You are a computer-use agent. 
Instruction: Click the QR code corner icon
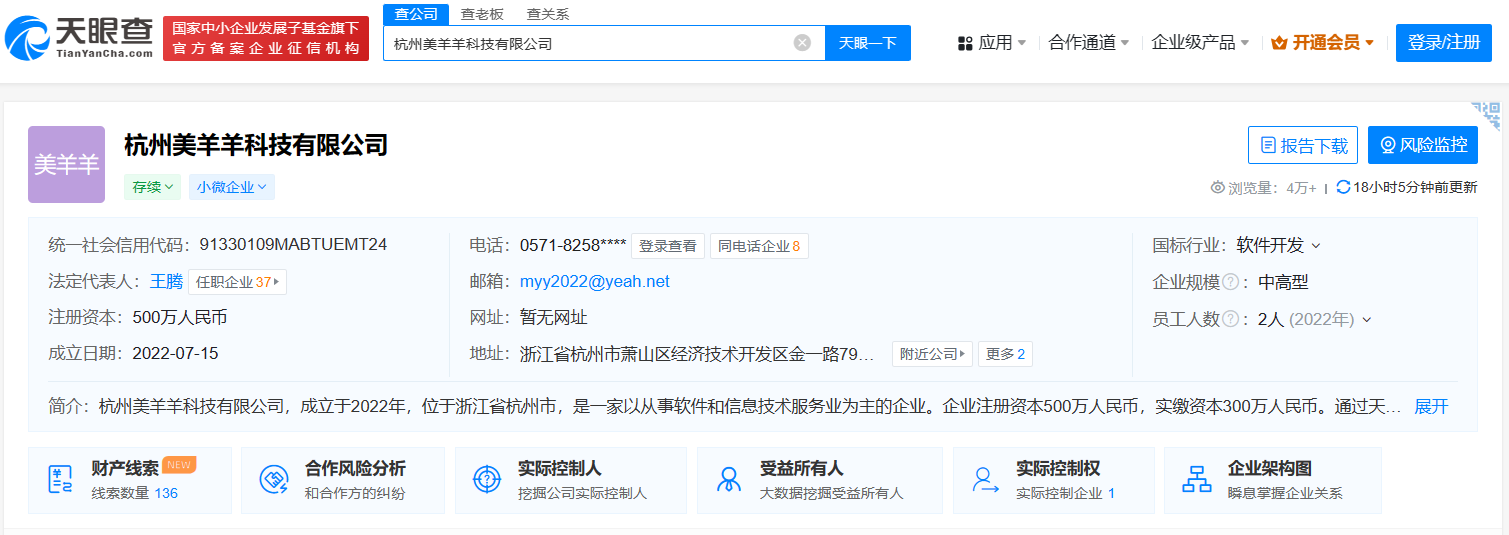(1486, 115)
